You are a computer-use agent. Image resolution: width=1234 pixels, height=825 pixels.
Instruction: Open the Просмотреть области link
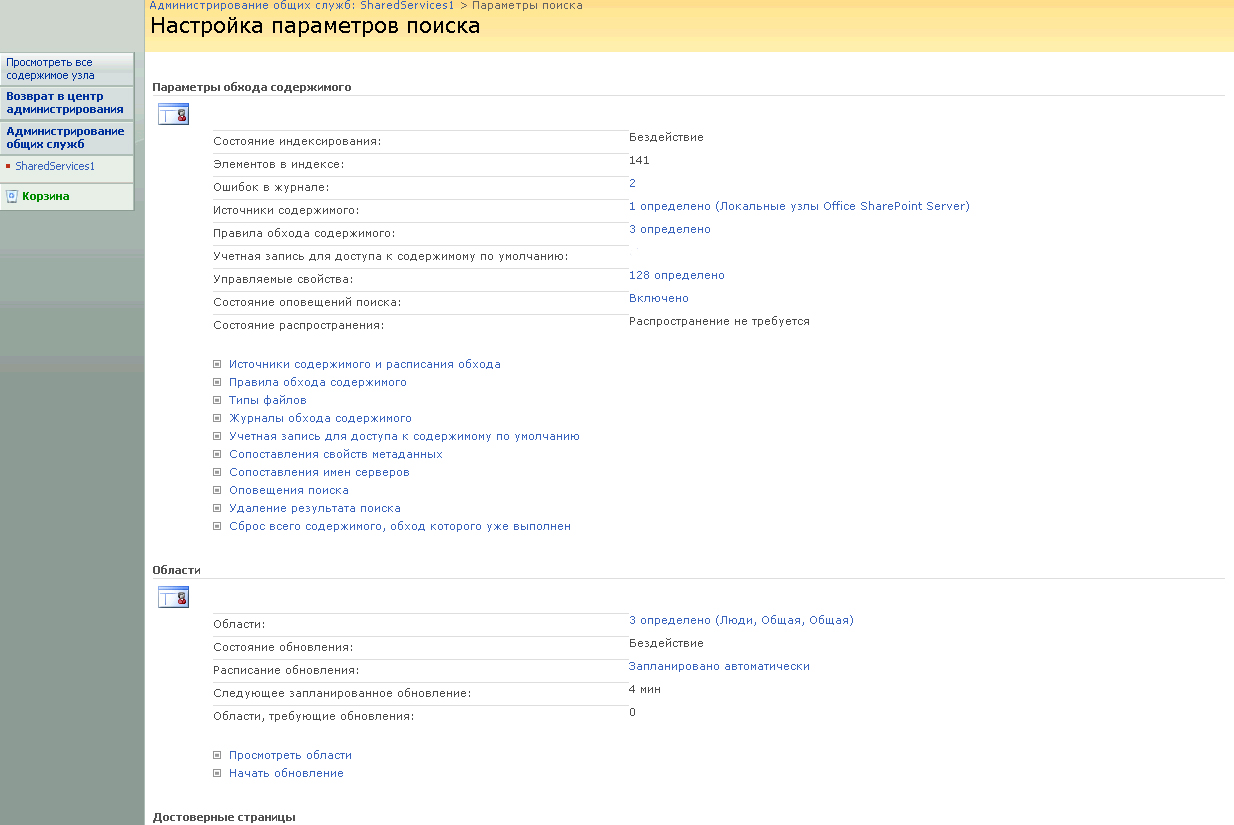click(x=290, y=756)
